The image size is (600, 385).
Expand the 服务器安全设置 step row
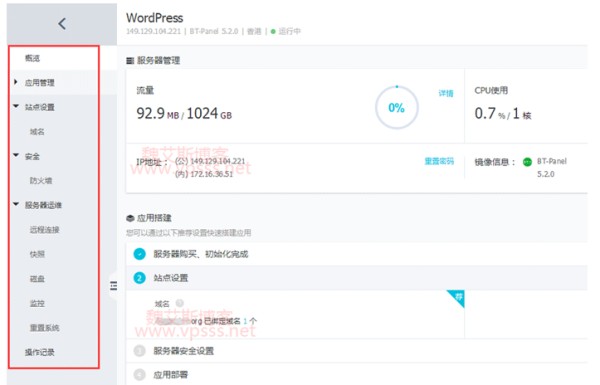356,351
